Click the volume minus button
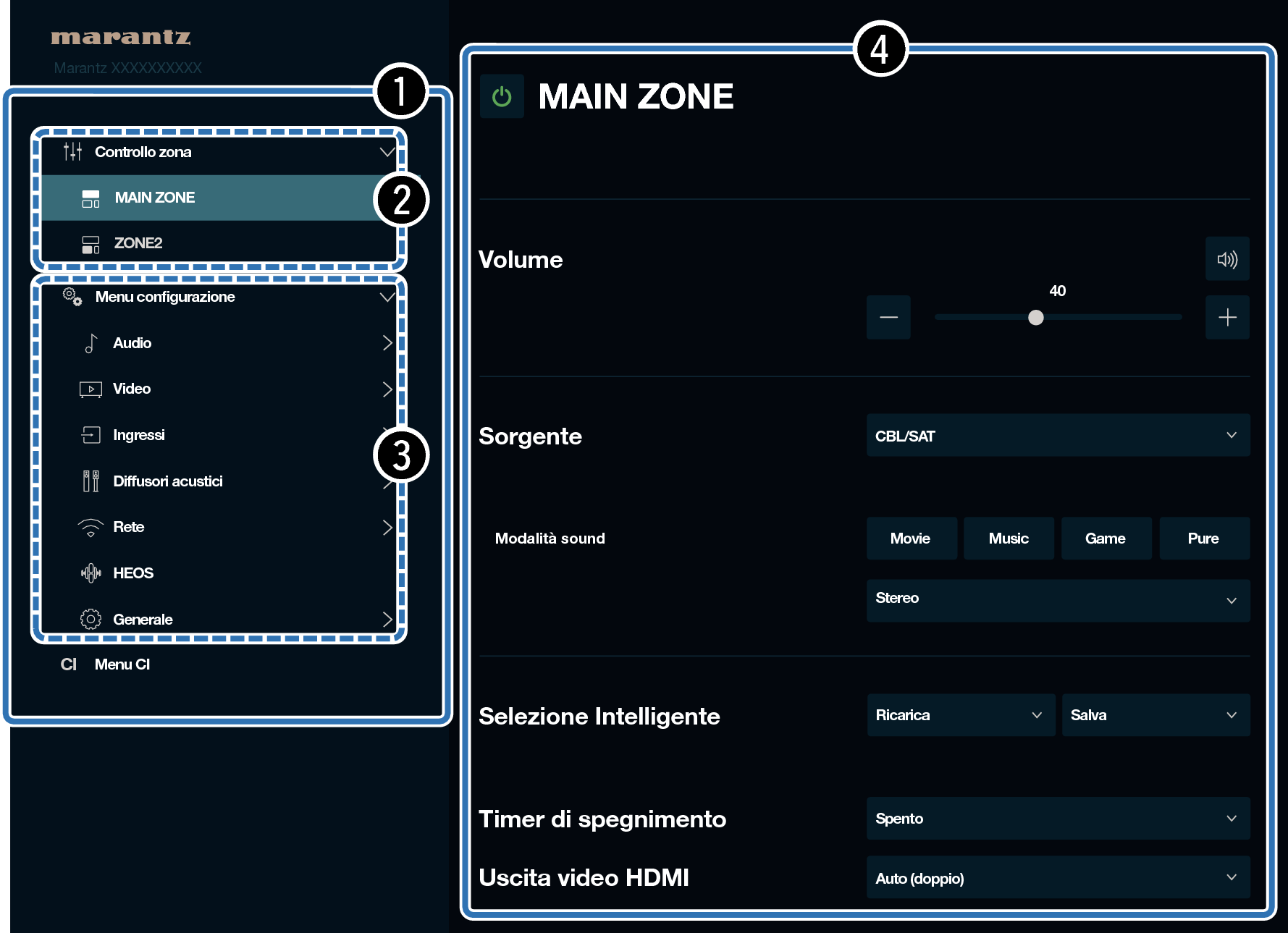The image size is (1288, 933). [x=888, y=317]
